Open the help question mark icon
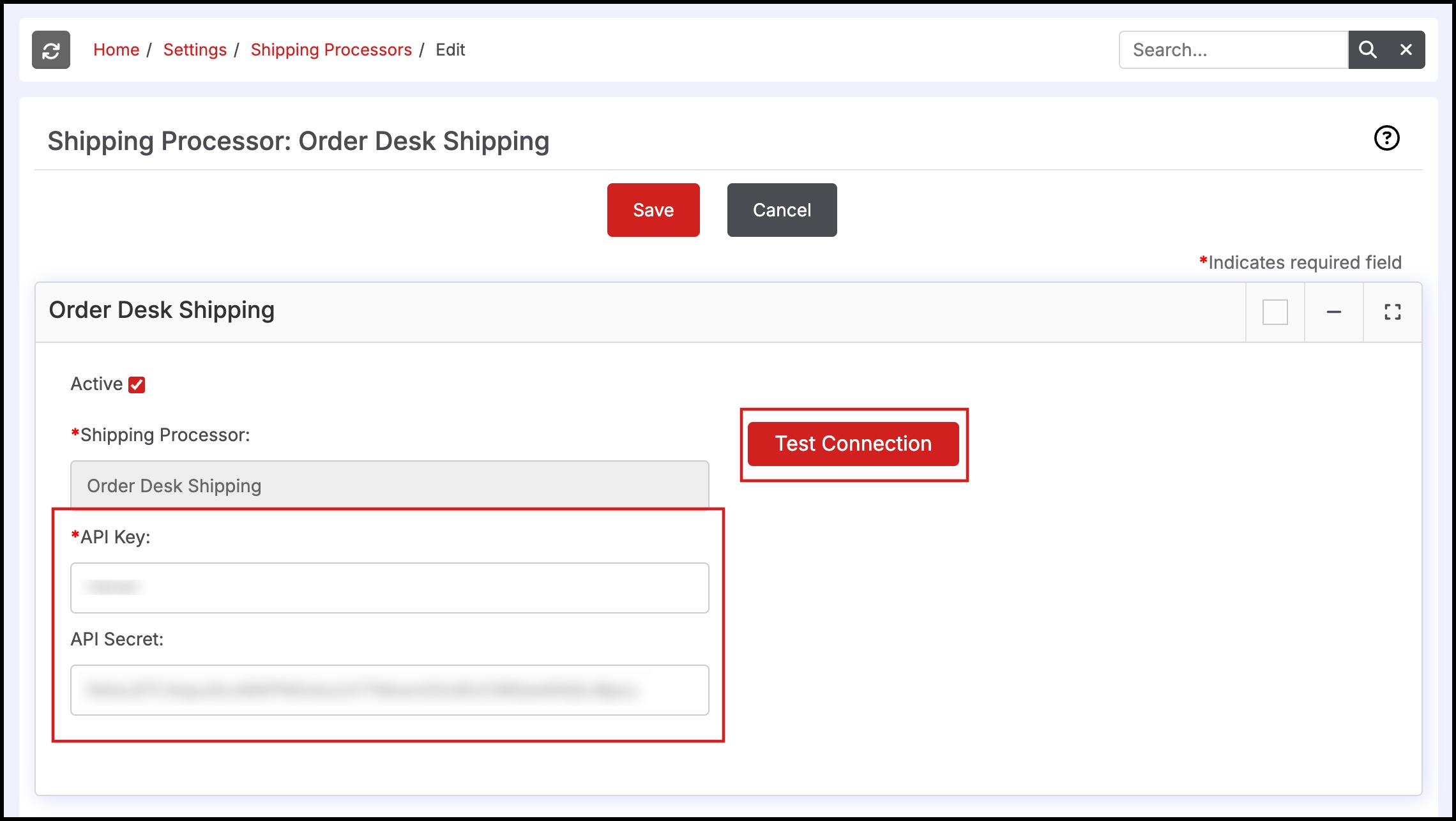The height and width of the screenshot is (821, 1456). pyautogui.click(x=1386, y=138)
